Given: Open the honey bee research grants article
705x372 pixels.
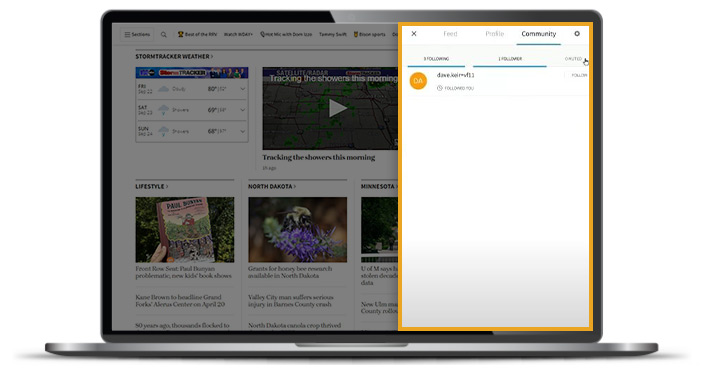Looking at the screenshot, I should 290,272.
